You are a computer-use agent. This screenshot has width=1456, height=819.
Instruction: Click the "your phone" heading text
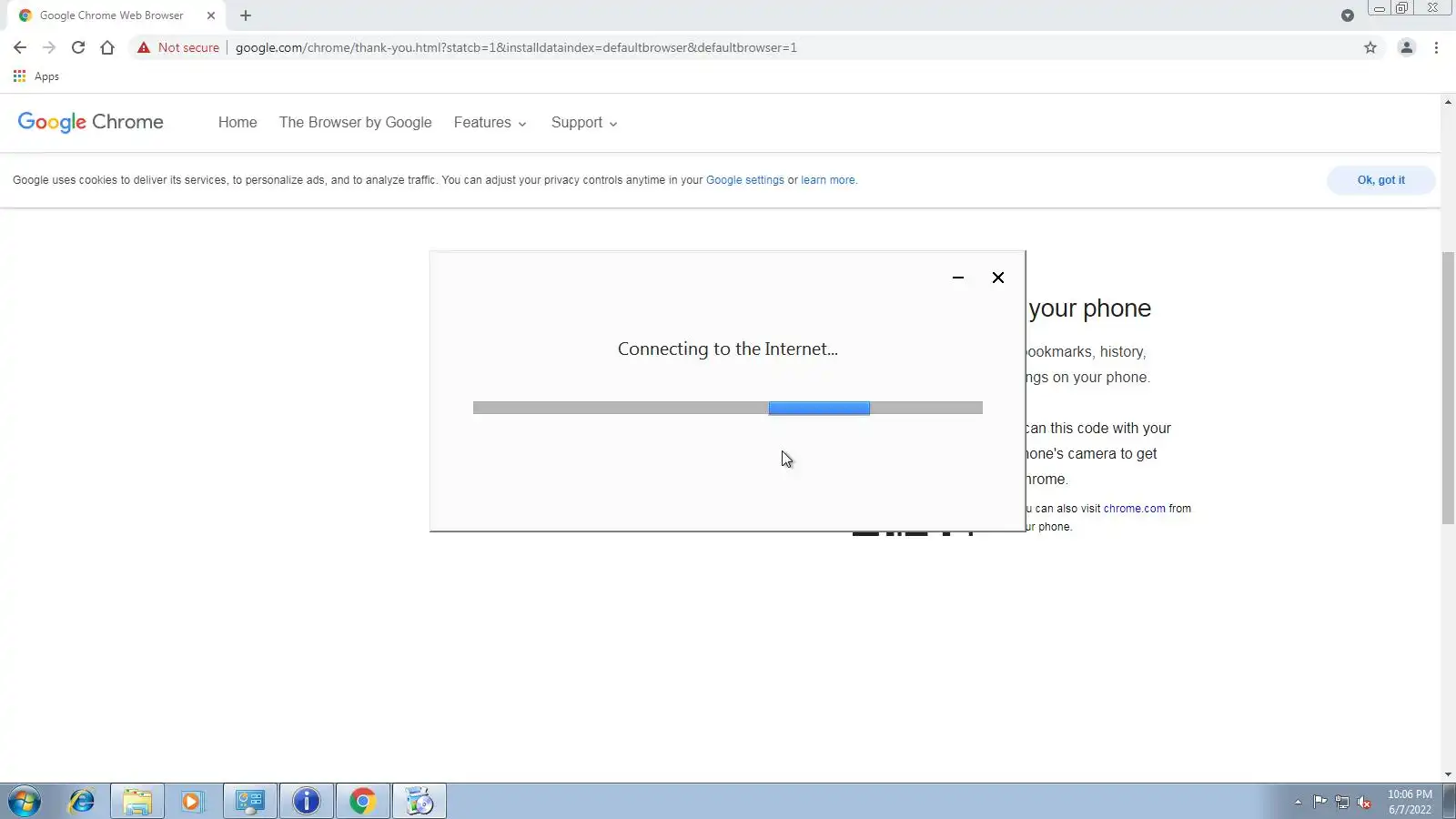point(1089,308)
